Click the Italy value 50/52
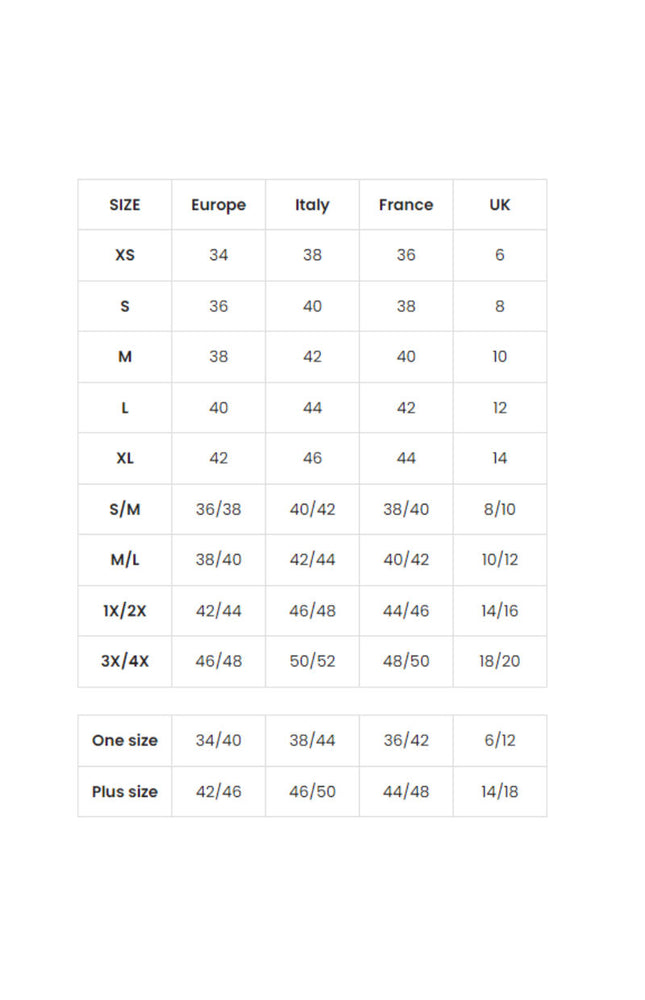The width and height of the screenshot is (645, 1000). coord(312,661)
